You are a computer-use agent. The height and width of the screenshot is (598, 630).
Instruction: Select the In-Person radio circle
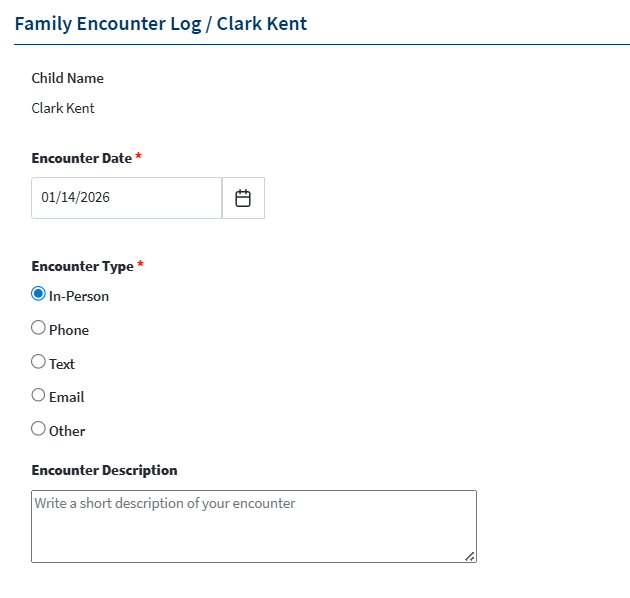[x=38, y=294]
